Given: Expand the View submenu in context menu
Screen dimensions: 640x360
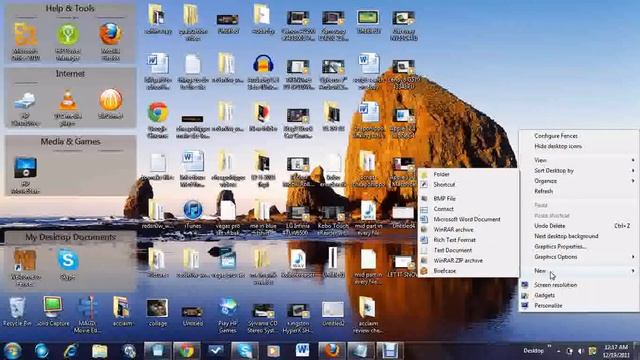Looking at the screenshot, I should pos(579,160).
